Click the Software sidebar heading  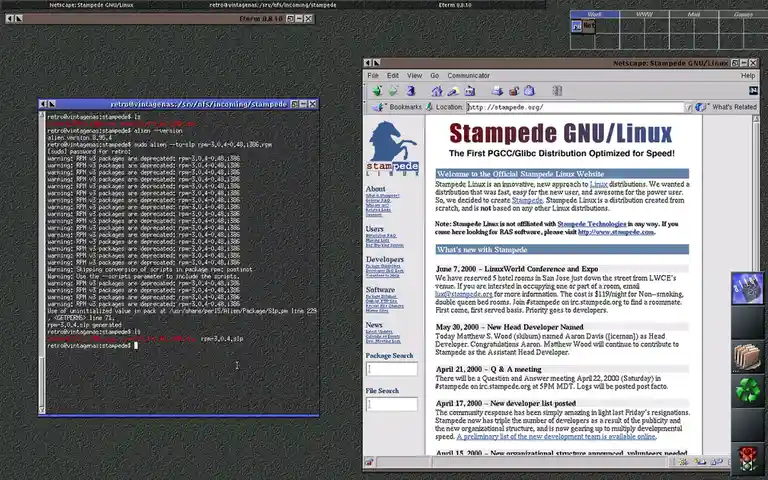tap(380, 289)
